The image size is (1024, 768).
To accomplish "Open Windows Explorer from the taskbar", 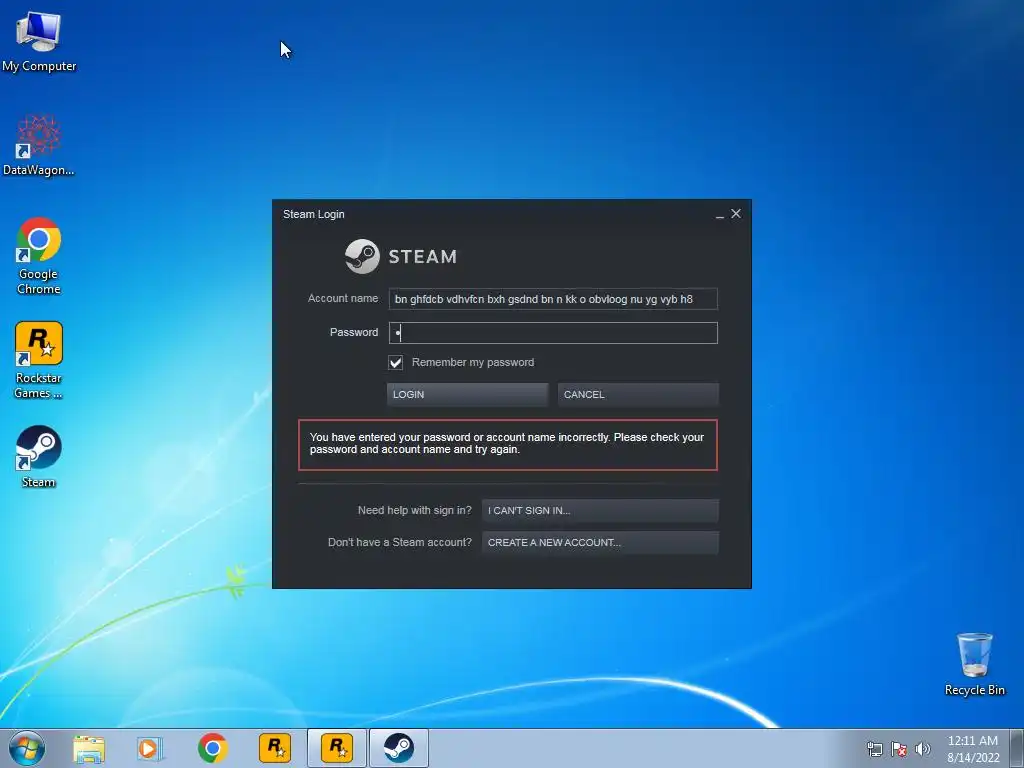I will point(89,748).
